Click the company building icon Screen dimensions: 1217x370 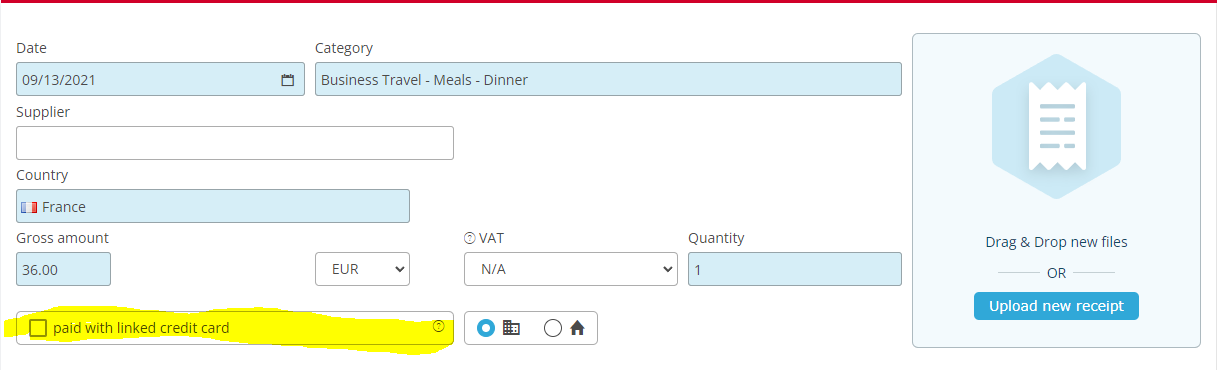(x=511, y=328)
